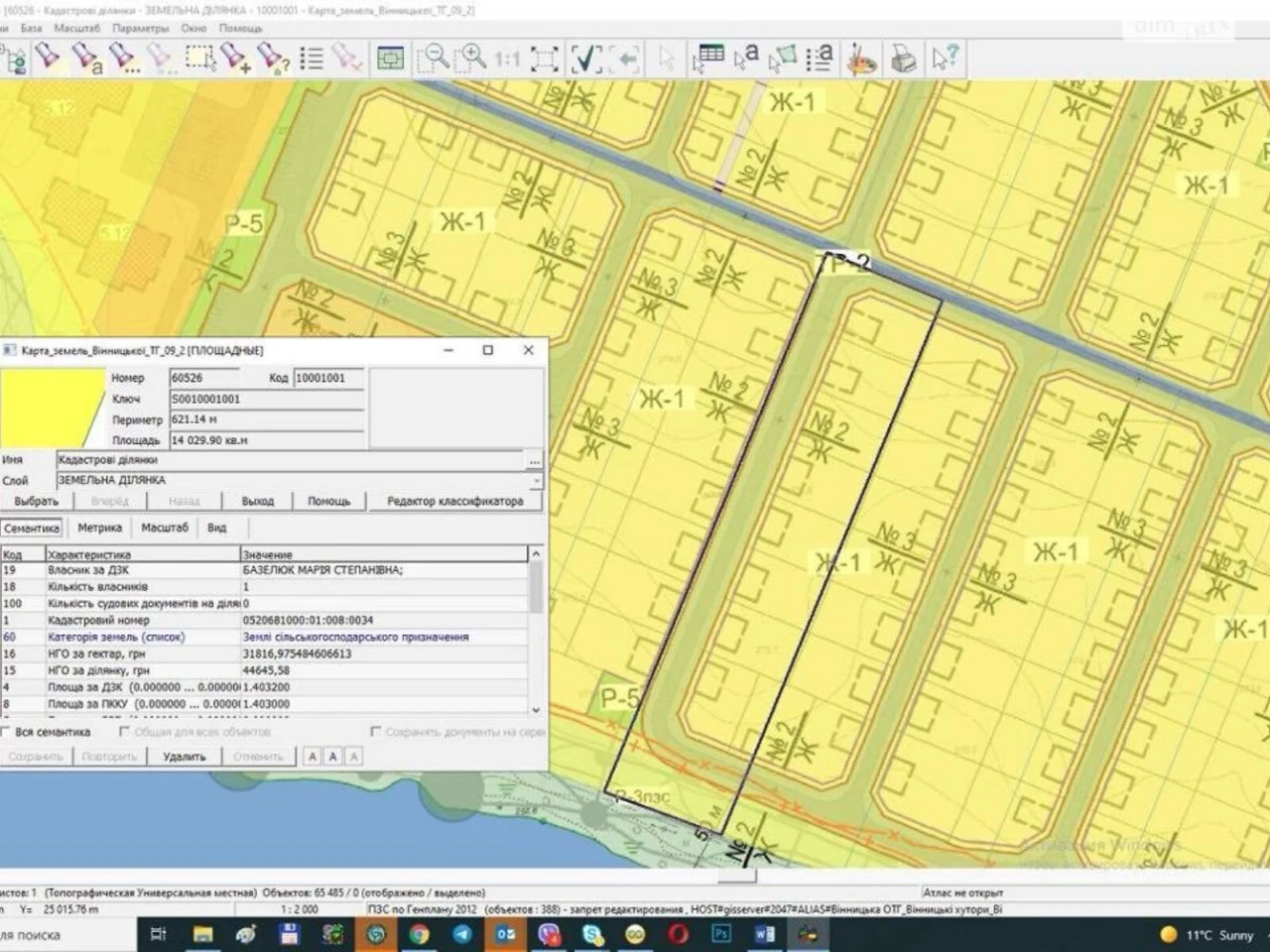Set map scale to 1:1
This screenshot has height=952, width=1270.
click(x=507, y=59)
